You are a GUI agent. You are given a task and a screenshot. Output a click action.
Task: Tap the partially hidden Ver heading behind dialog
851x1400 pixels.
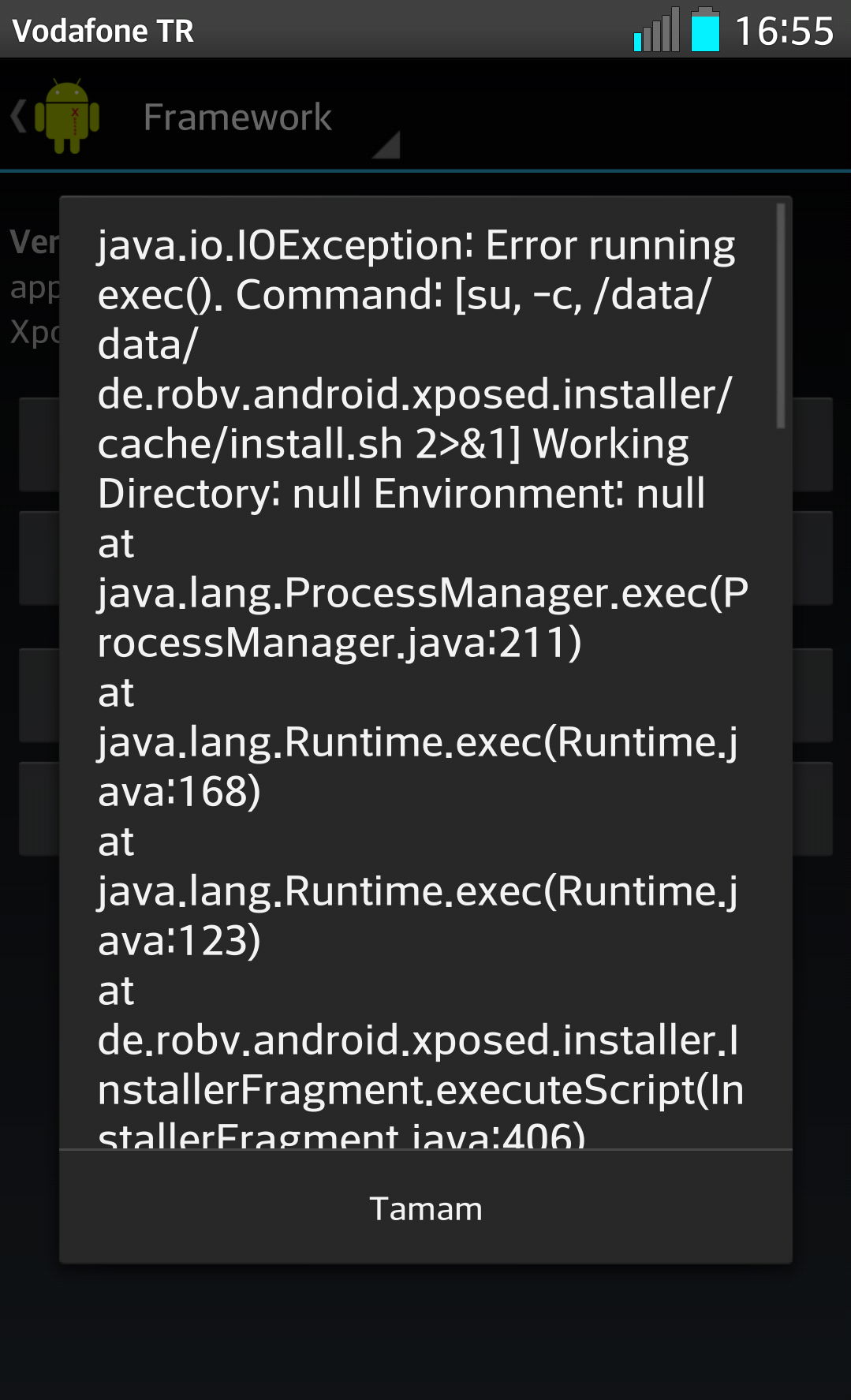(35, 241)
